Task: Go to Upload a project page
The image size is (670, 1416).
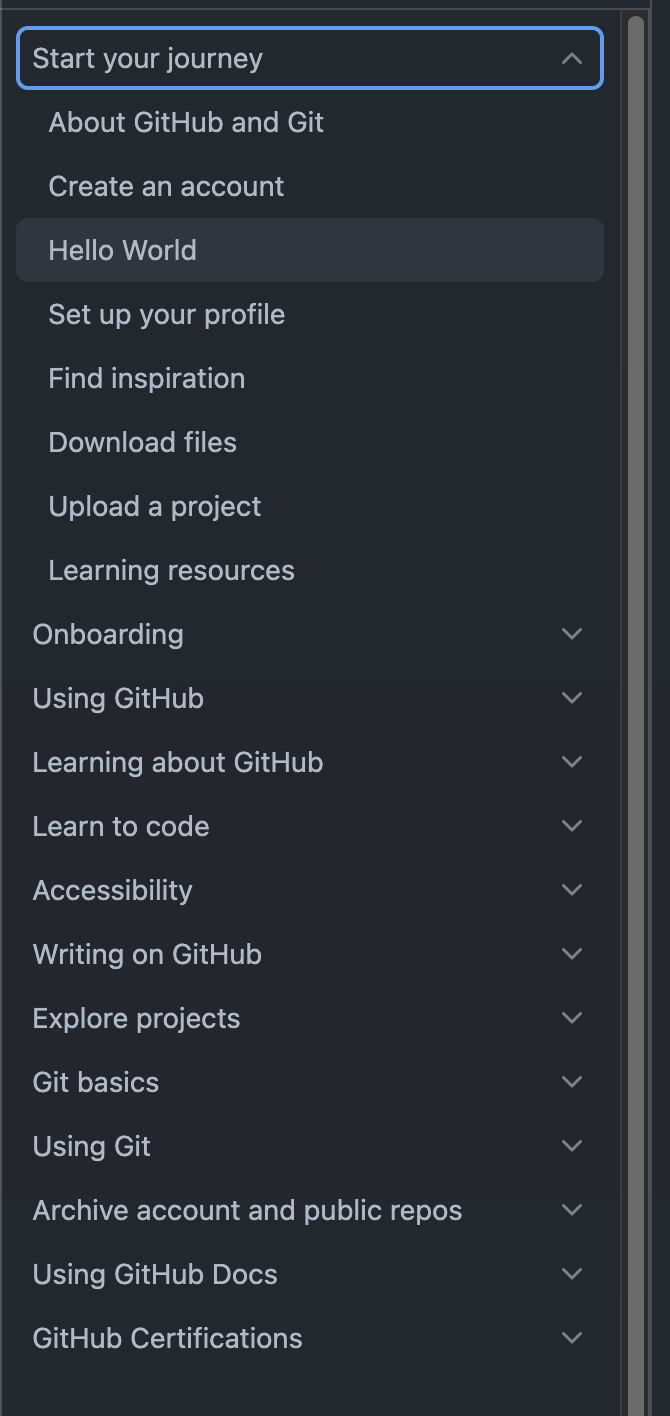Action: coord(154,507)
